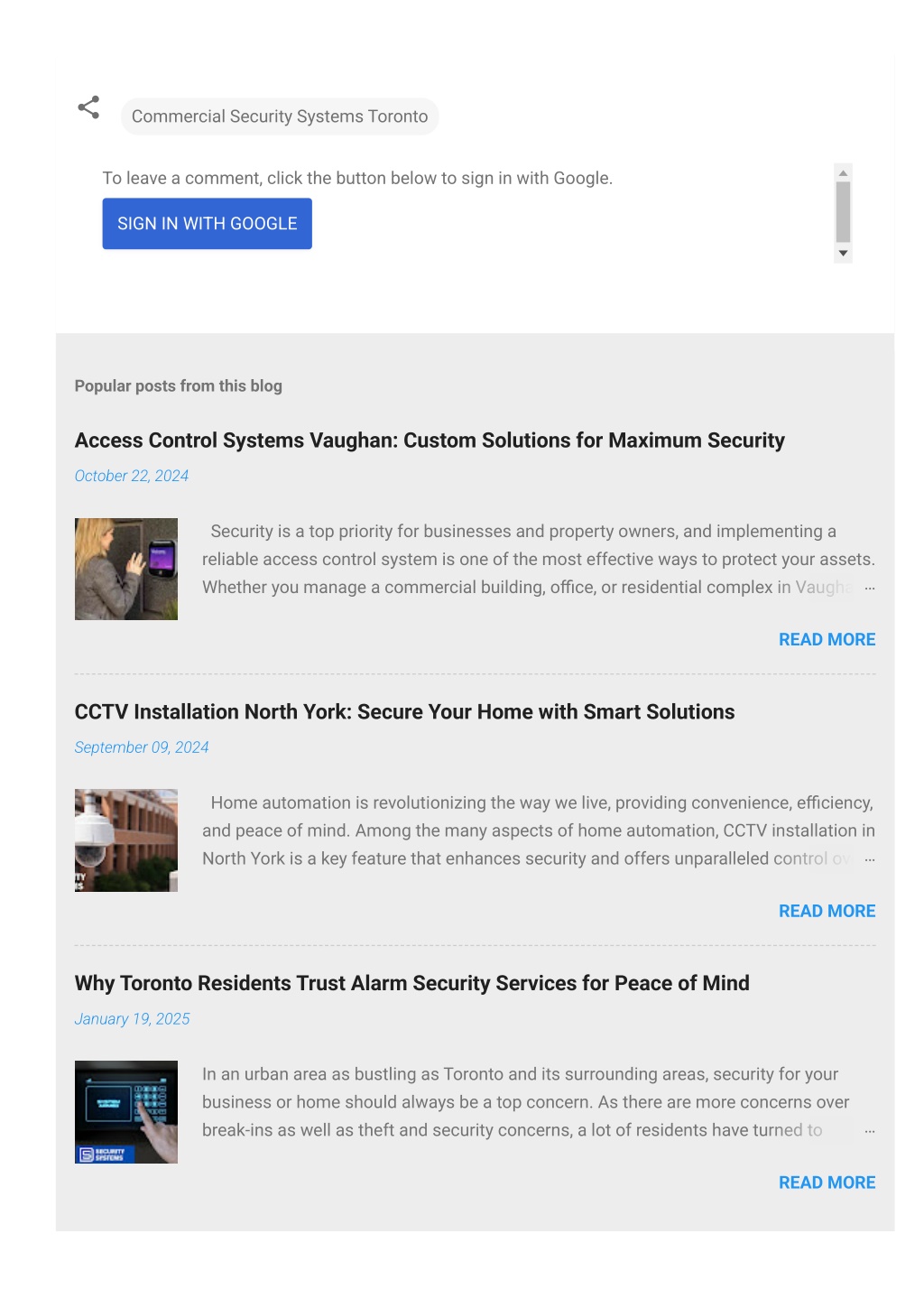Click Read More for the Access Control post
924x1308 pixels.
(827, 639)
